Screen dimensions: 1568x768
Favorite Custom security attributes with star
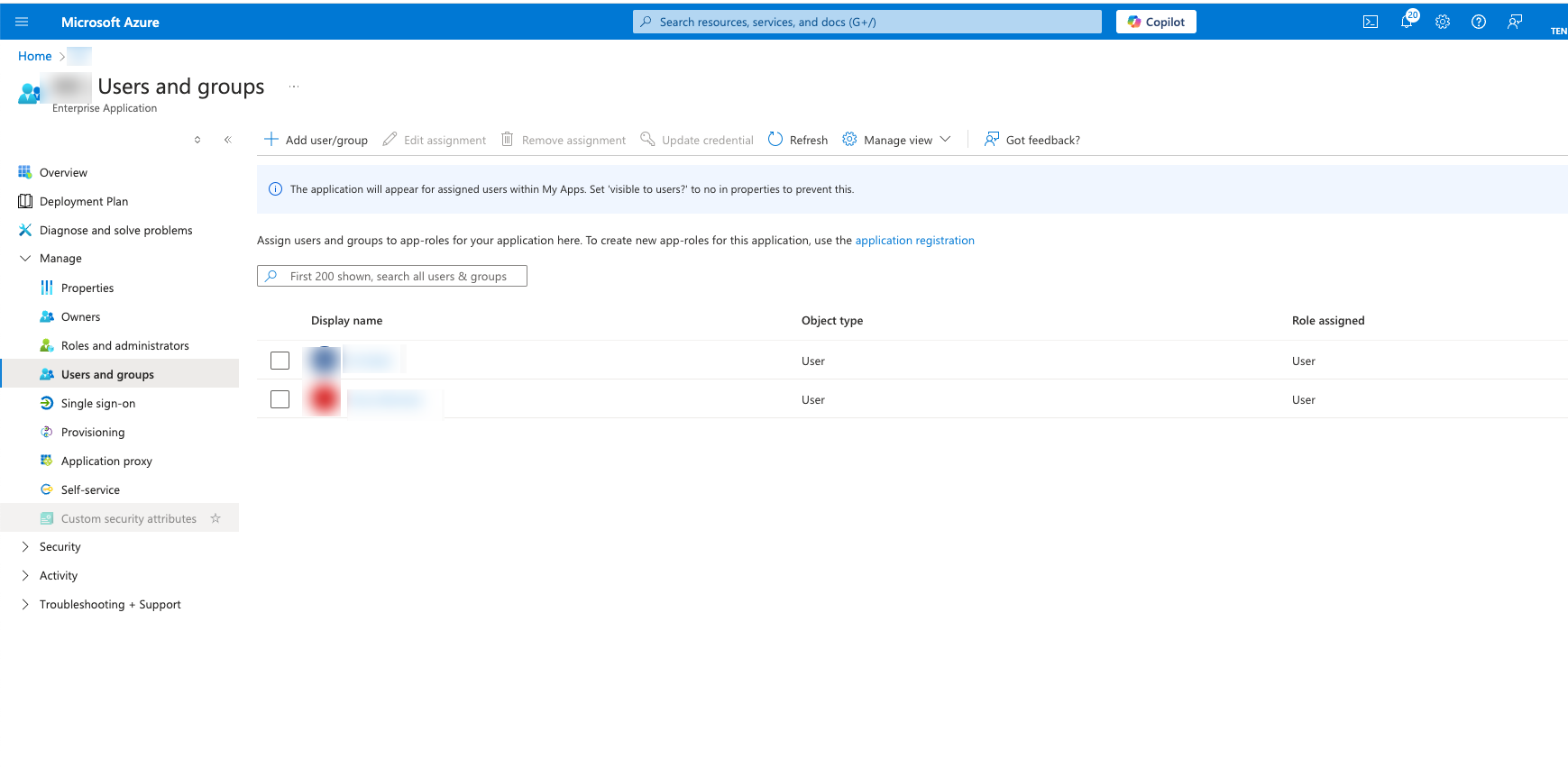pos(215,518)
